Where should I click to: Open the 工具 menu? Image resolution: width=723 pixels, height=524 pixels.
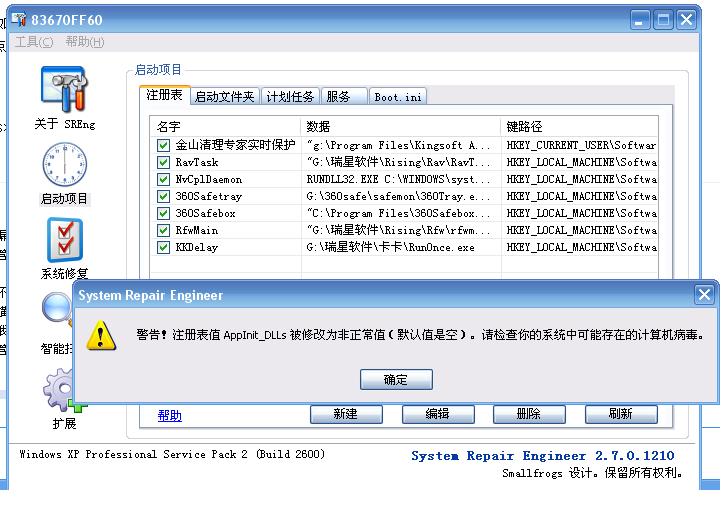point(34,42)
